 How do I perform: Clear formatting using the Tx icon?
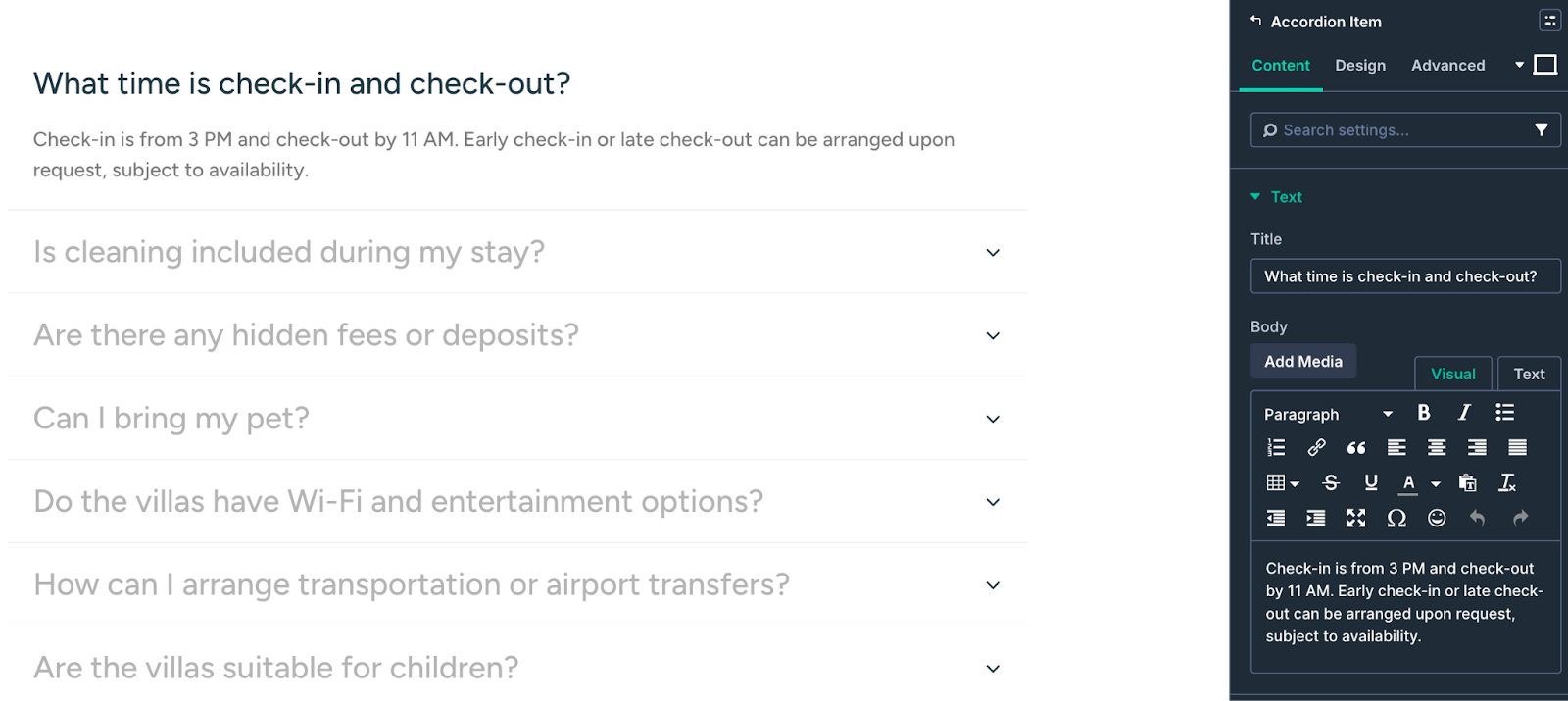(x=1509, y=483)
